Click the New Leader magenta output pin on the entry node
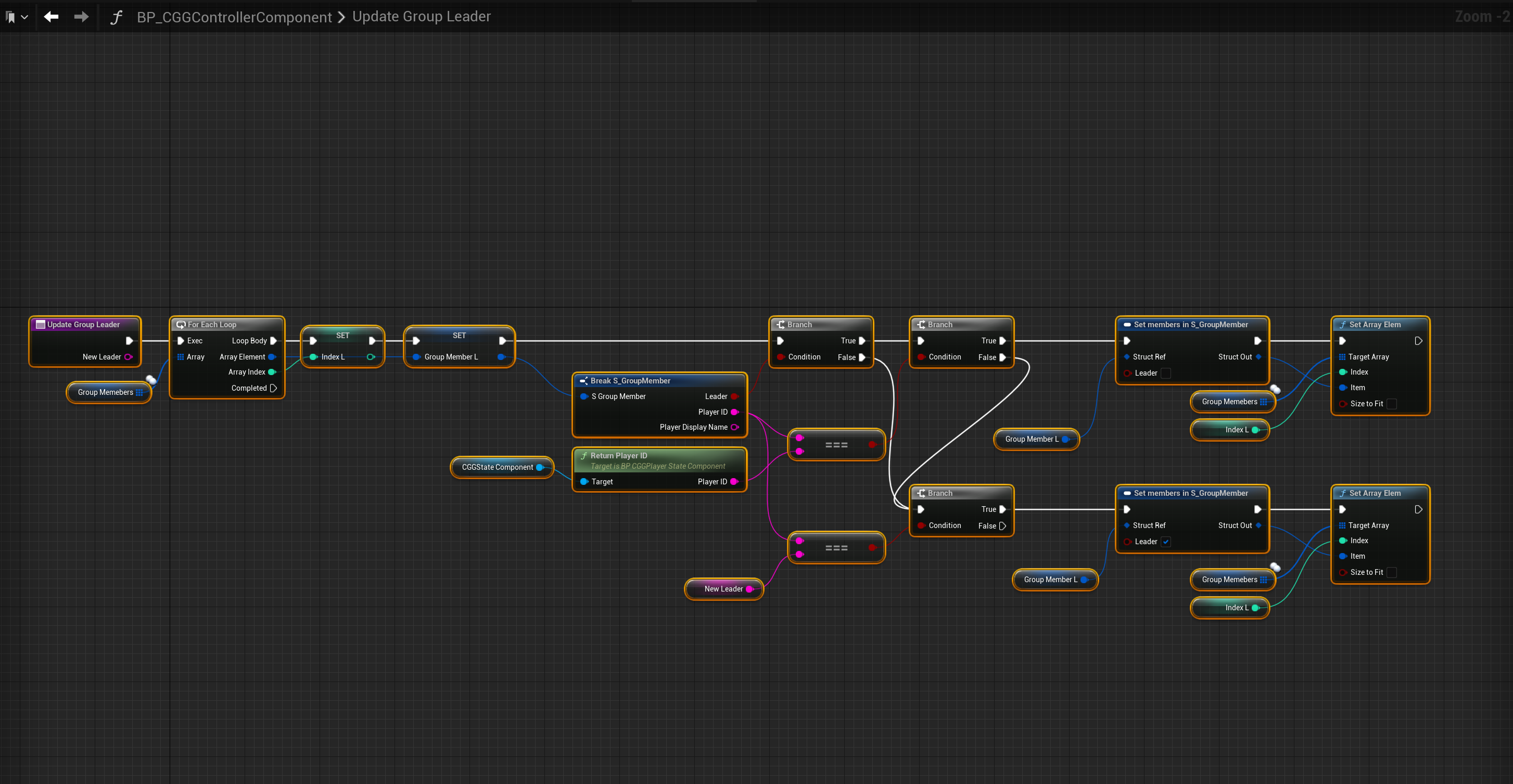 pos(128,357)
